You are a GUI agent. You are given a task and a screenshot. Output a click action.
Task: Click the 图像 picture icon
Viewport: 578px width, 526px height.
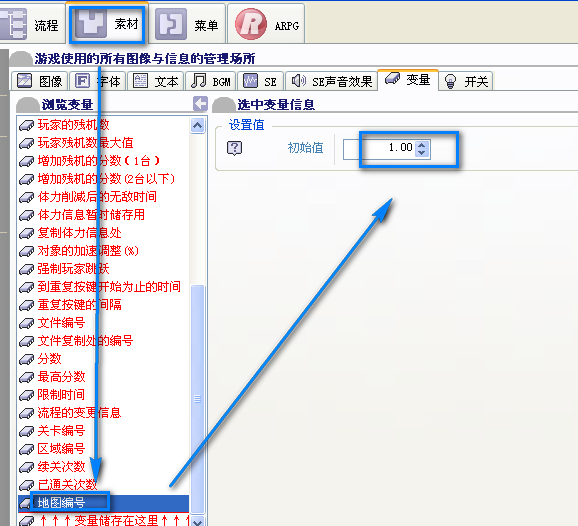(24, 80)
